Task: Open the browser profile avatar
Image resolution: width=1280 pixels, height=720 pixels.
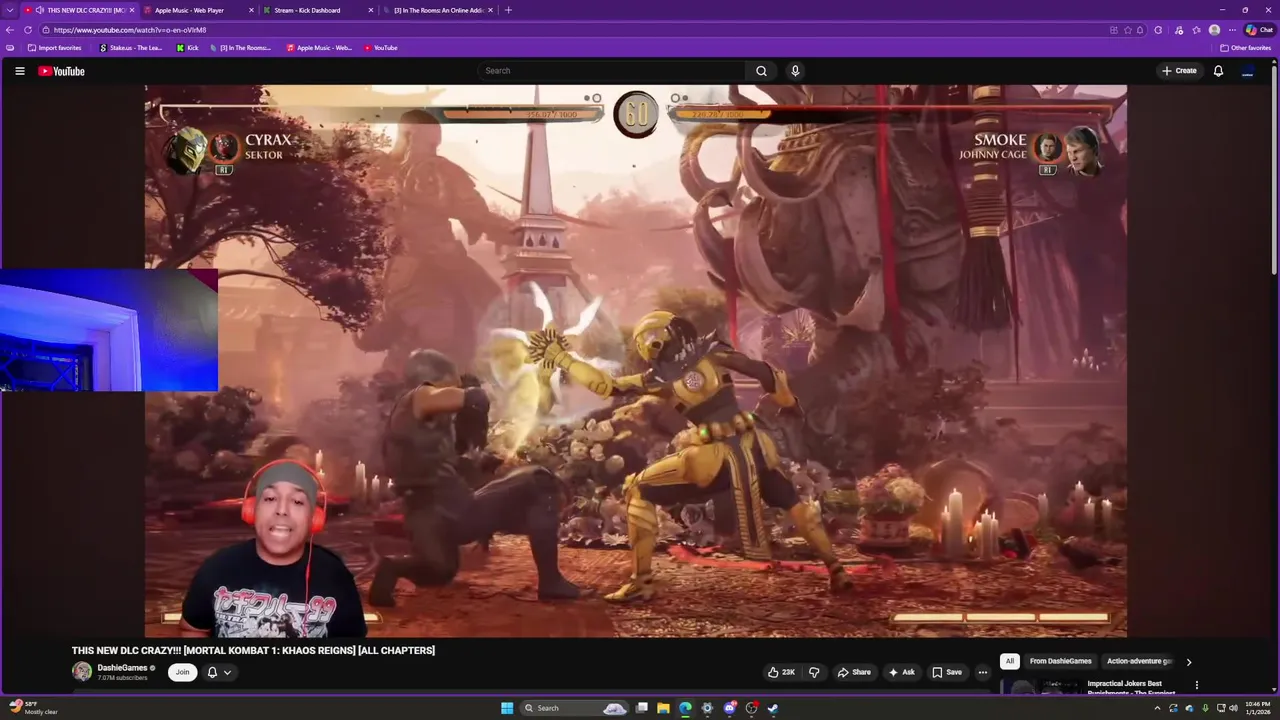Action: click(1214, 30)
